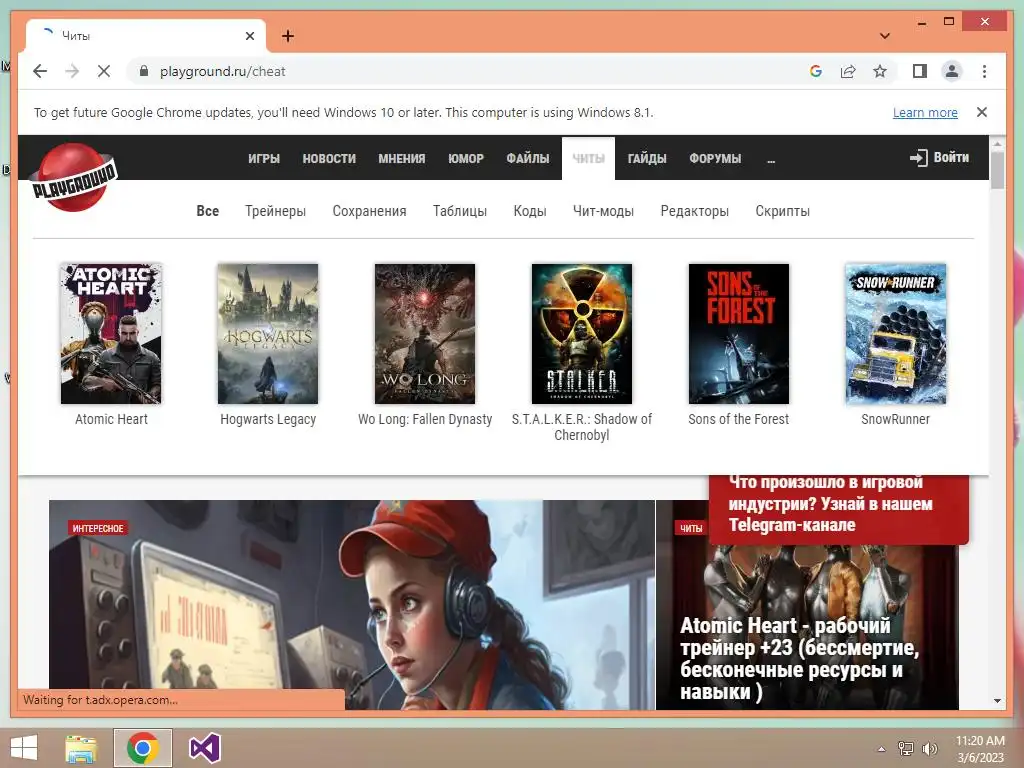1024x768 pixels.
Task: Click the page scrollbar up arrow
Action: 997,143
